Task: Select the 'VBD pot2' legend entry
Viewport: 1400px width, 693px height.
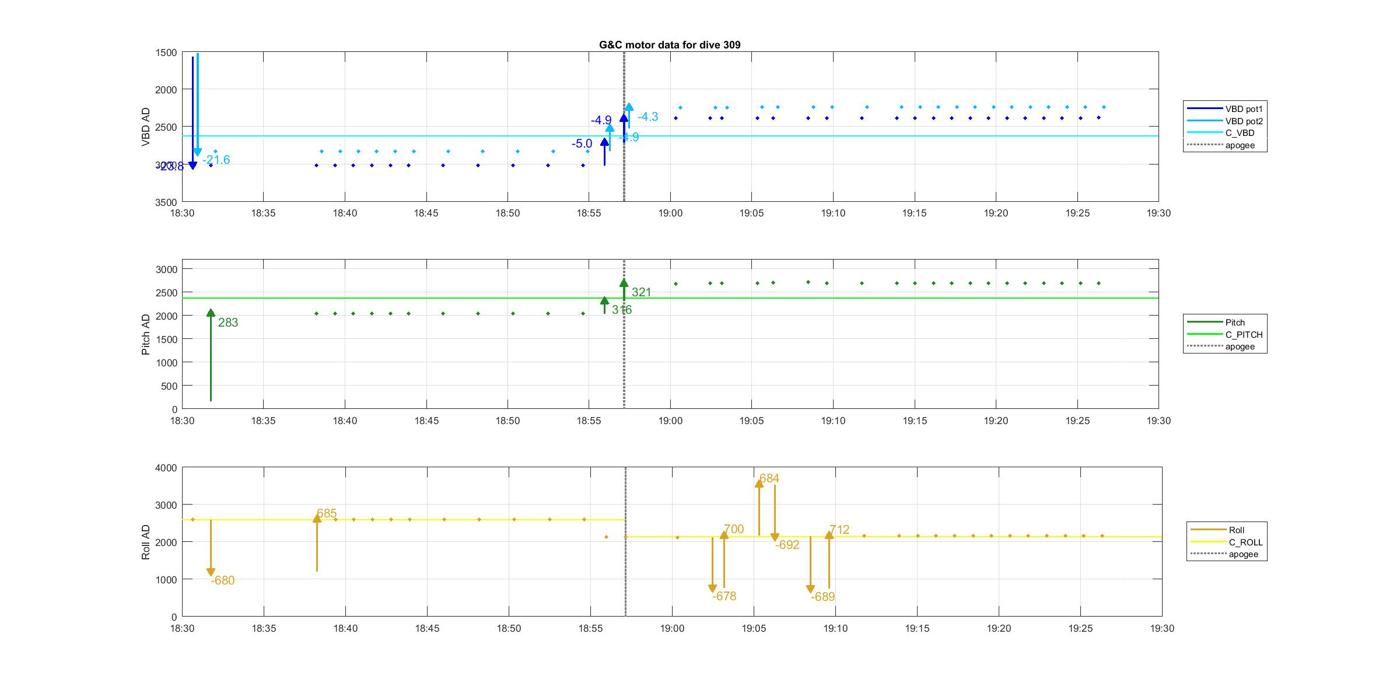Action: point(1225,121)
